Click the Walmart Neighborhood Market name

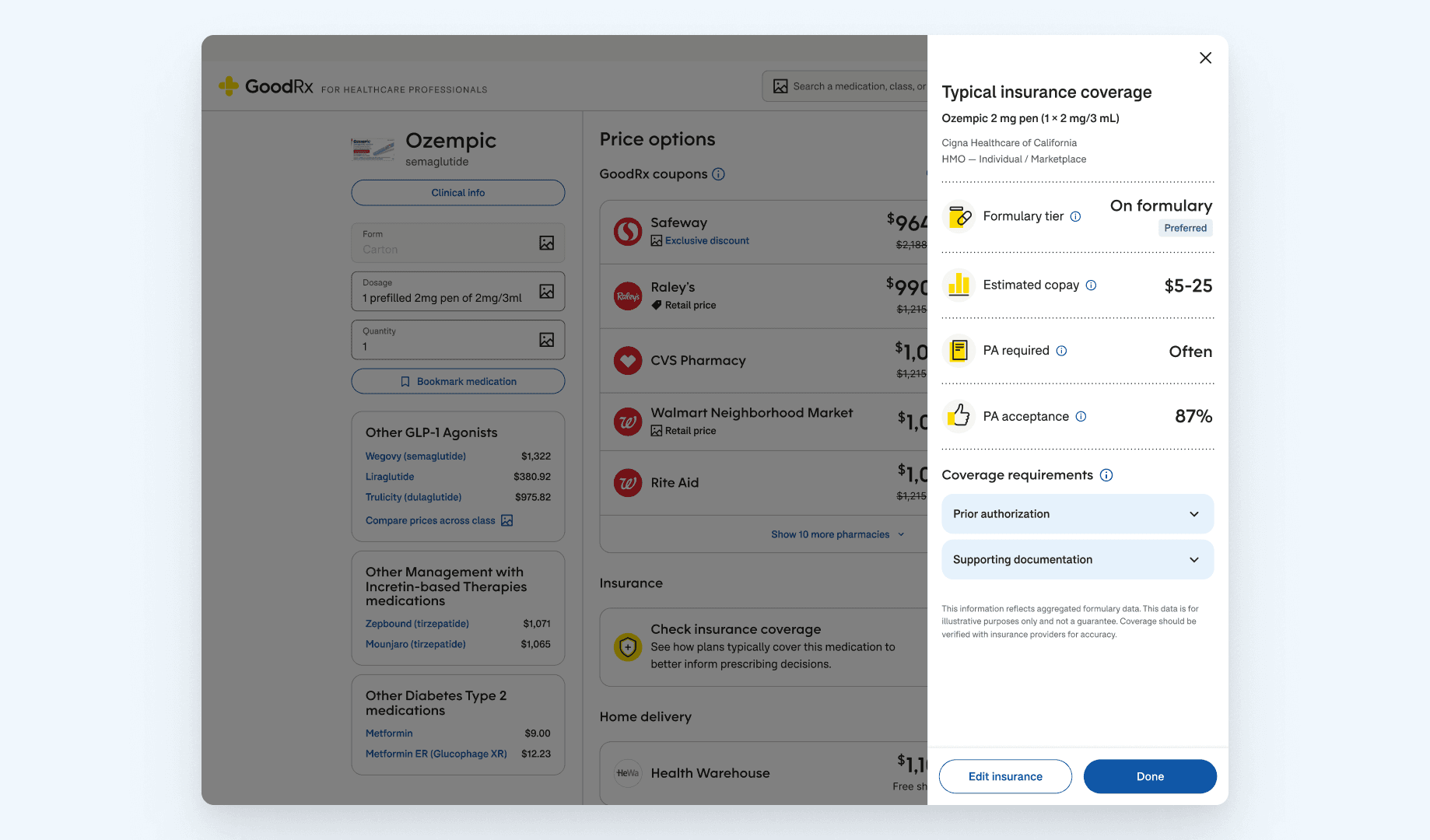coord(752,413)
